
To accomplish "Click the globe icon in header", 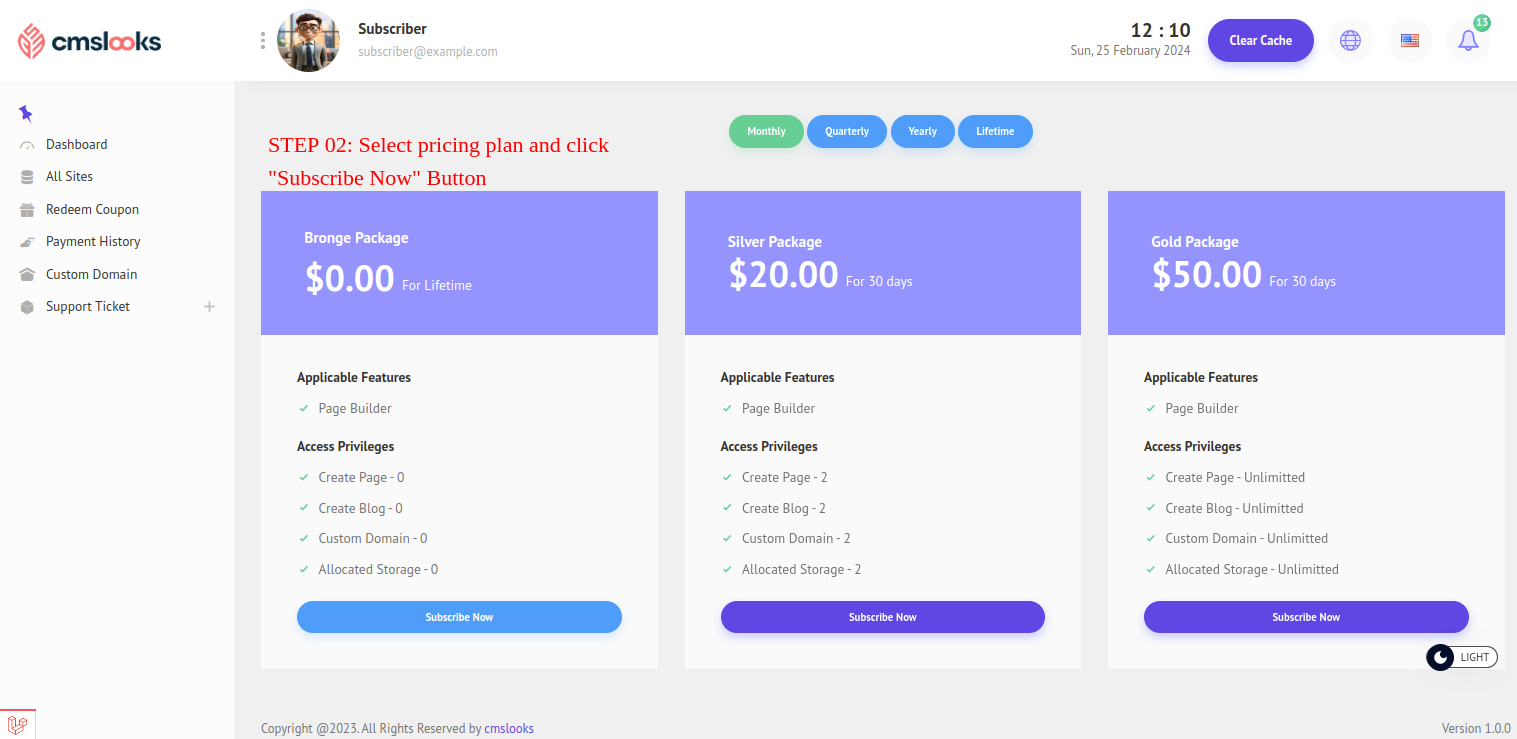I will (1350, 41).
